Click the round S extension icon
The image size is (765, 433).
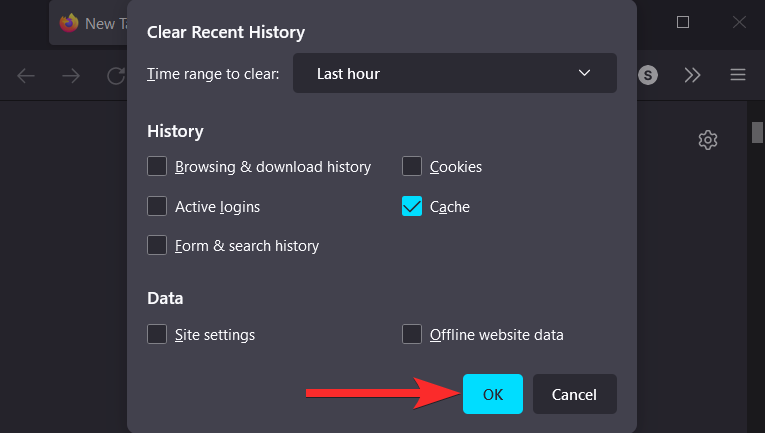pos(649,75)
